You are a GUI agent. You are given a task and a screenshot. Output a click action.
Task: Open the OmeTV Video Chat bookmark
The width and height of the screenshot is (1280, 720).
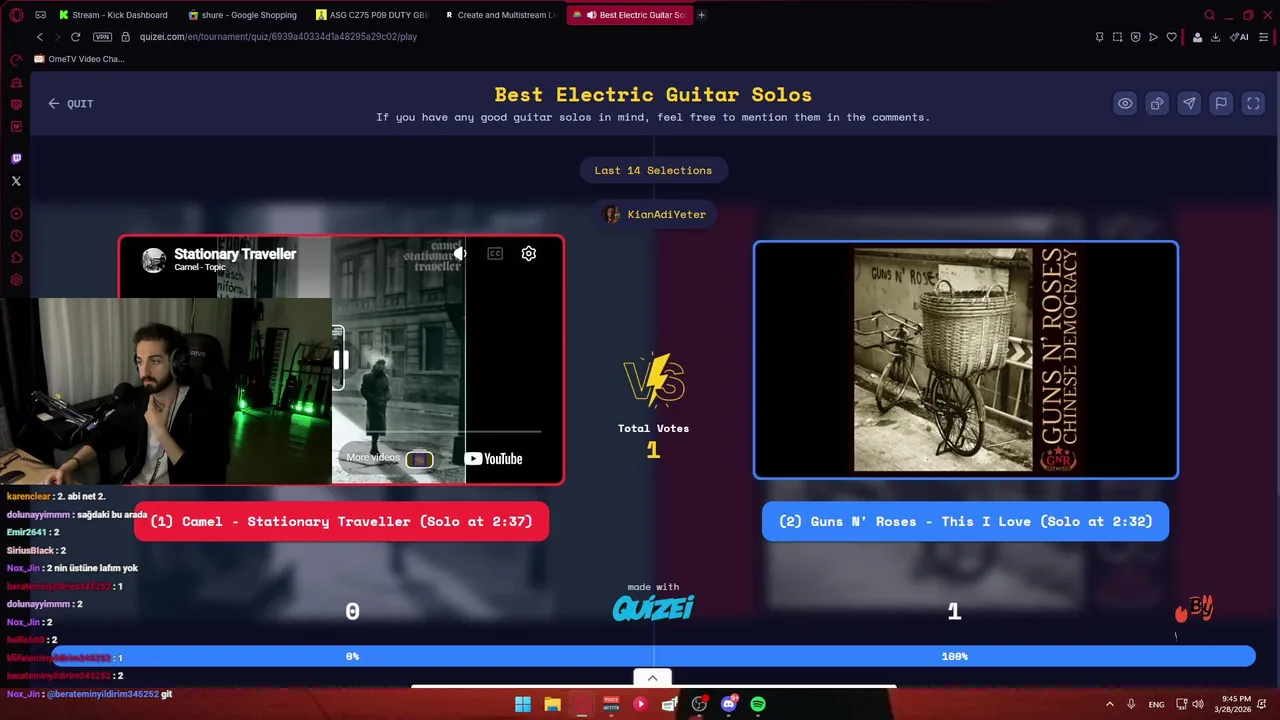(x=79, y=59)
